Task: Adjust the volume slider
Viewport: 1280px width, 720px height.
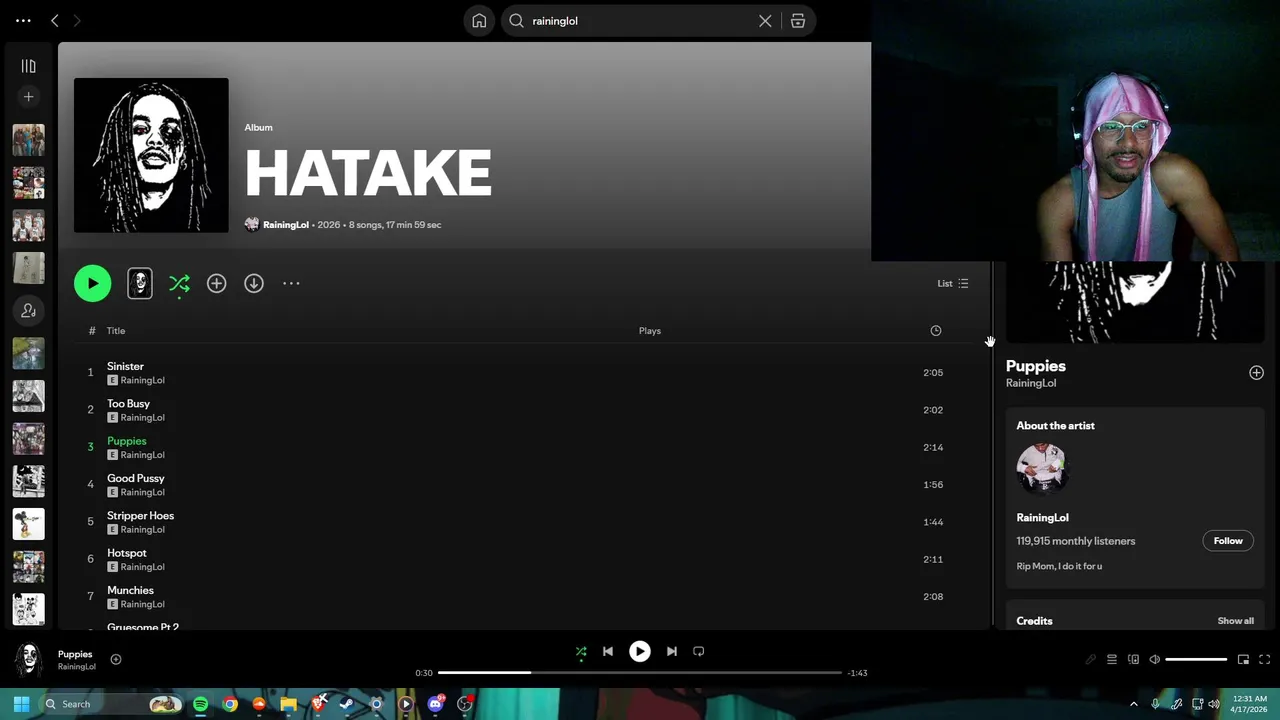Action: [x=1196, y=660]
